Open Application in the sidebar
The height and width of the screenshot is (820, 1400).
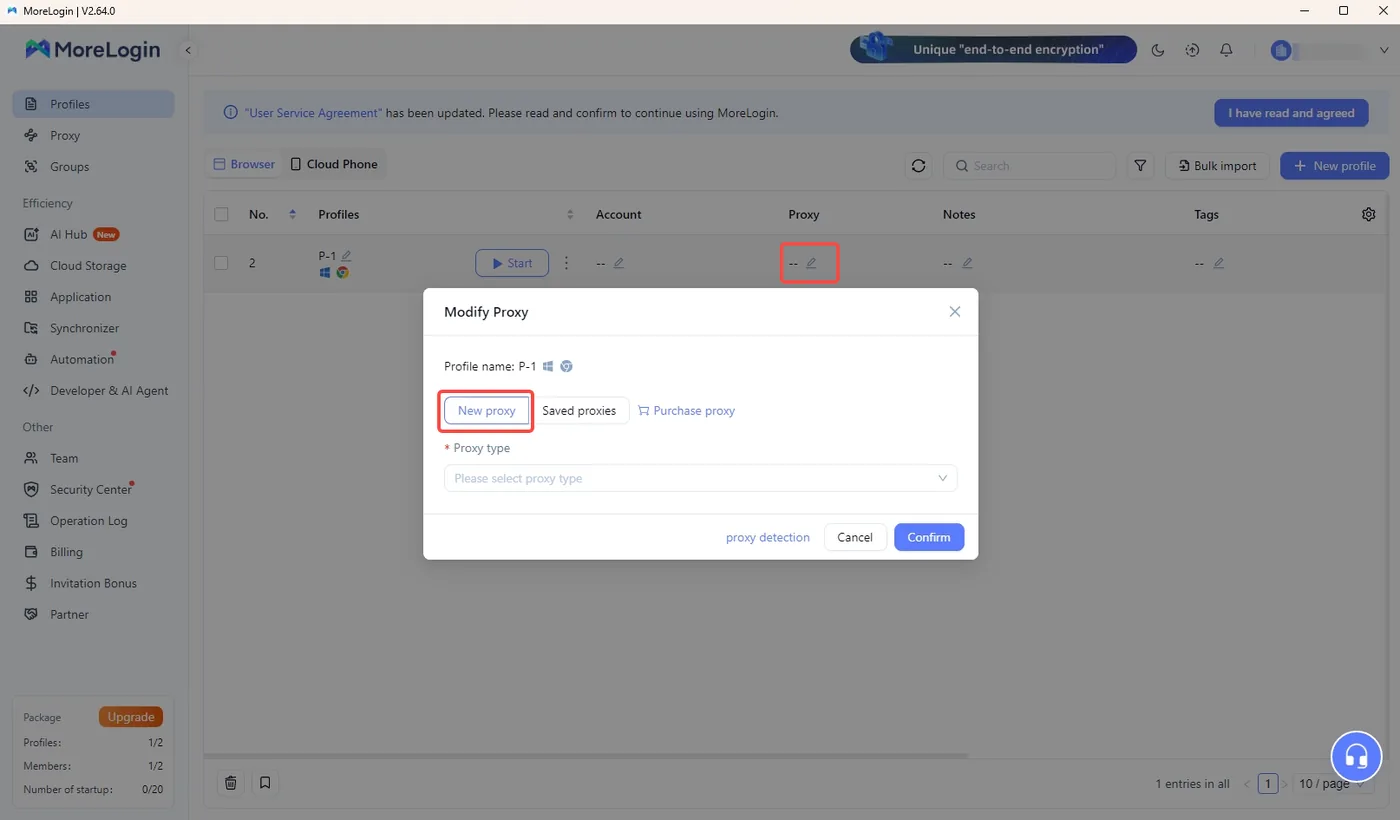tap(93, 297)
